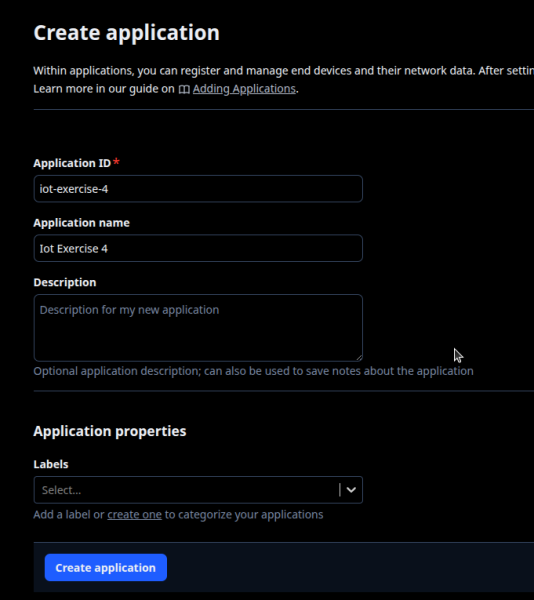This screenshot has height=600, width=534.
Task: Click the Application properties section heading
Action: (110, 431)
